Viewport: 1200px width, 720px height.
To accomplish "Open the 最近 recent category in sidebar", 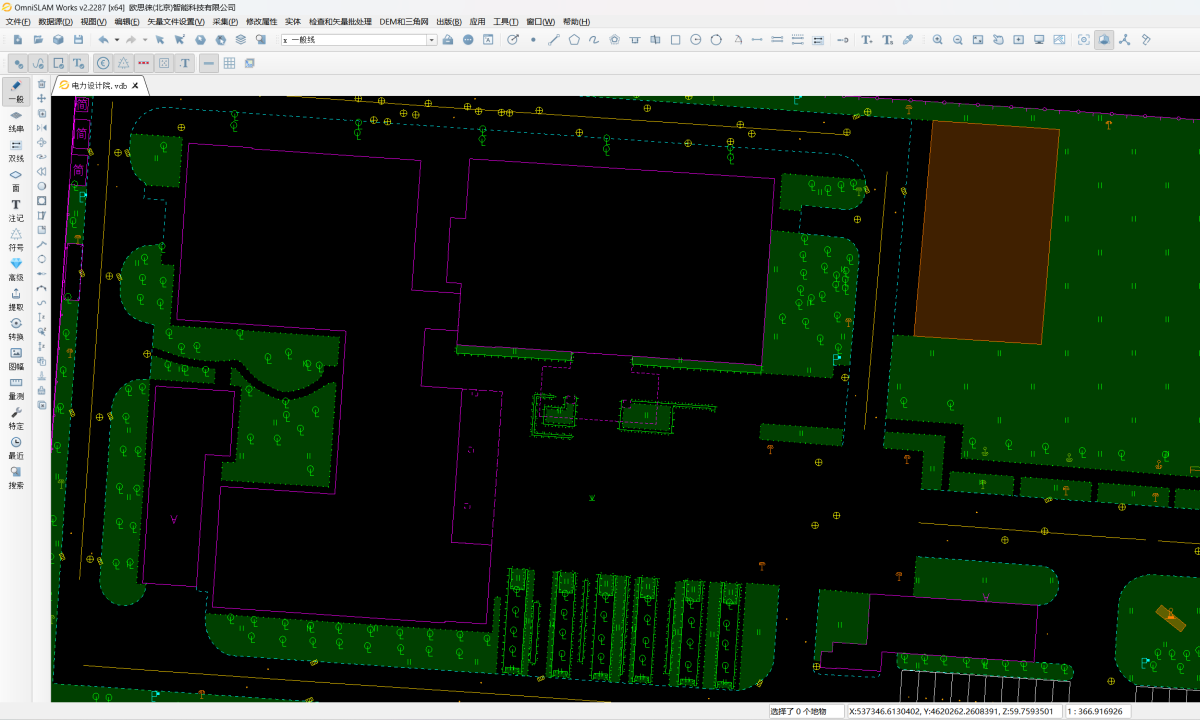I will 16,448.
